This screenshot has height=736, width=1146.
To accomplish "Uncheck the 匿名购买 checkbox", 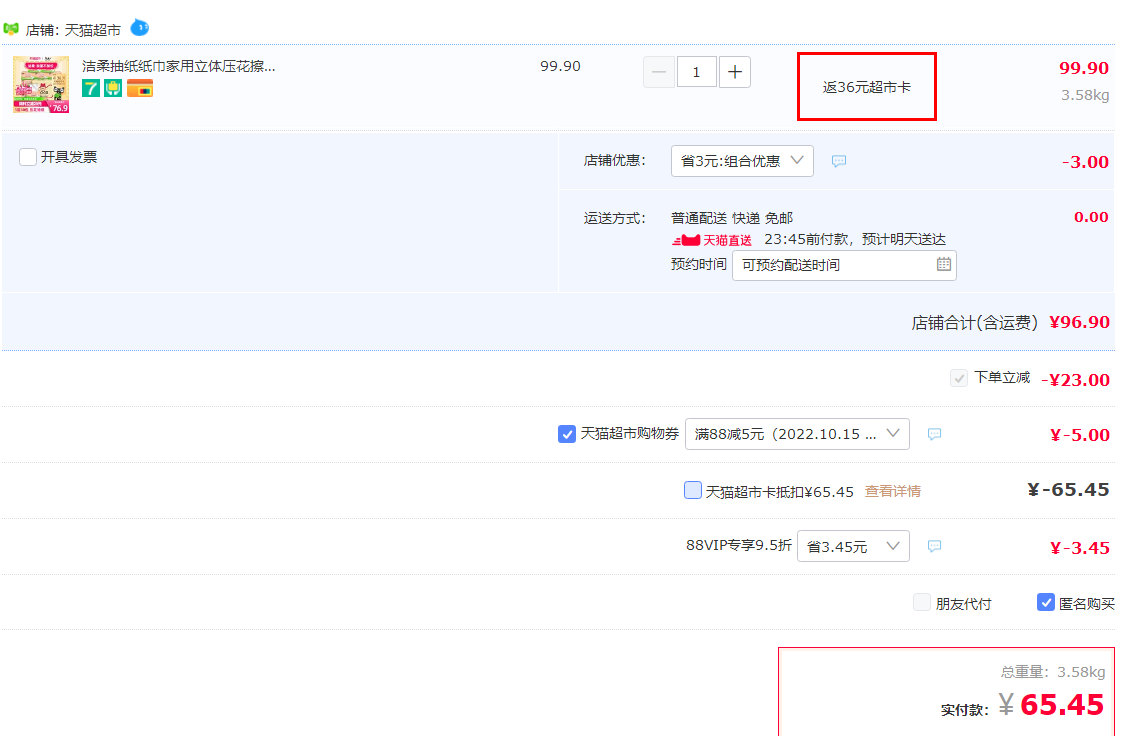I will (1046, 602).
